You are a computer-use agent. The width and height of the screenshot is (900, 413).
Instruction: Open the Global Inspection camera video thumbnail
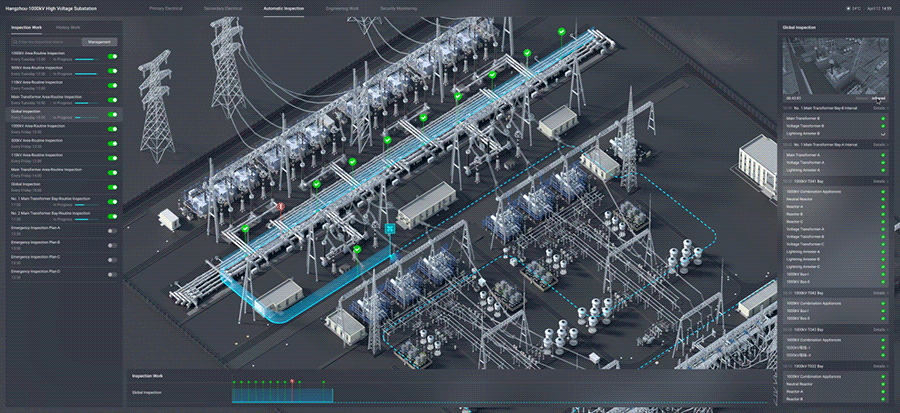[836, 65]
